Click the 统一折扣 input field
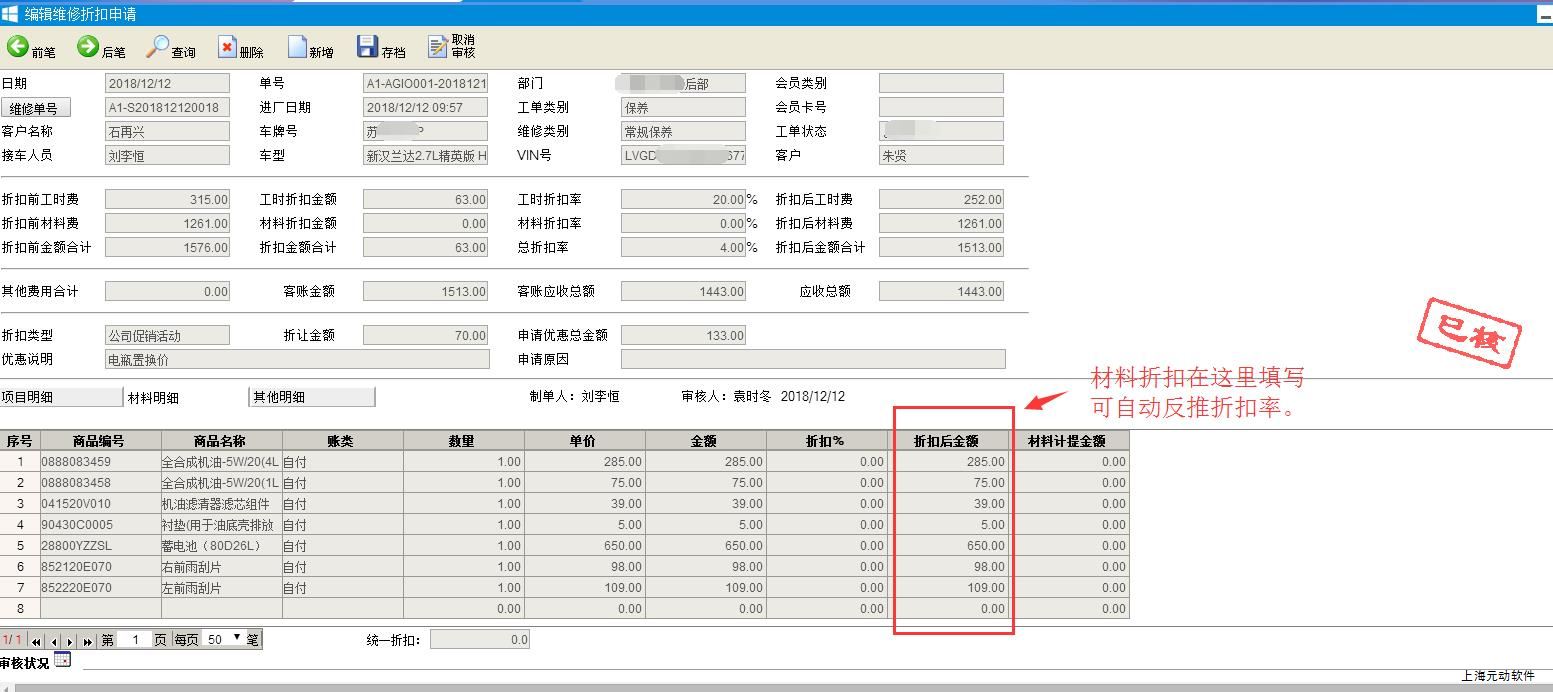 [x=479, y=640]
